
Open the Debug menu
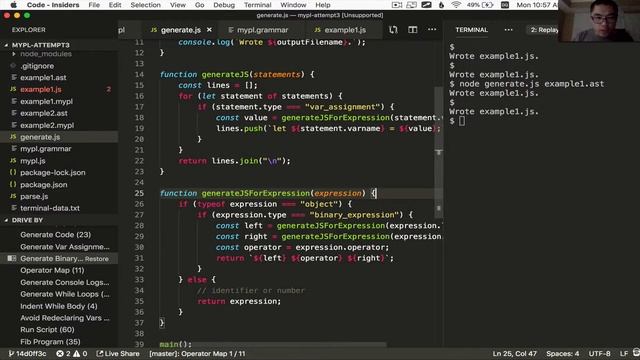coord(224,5)
